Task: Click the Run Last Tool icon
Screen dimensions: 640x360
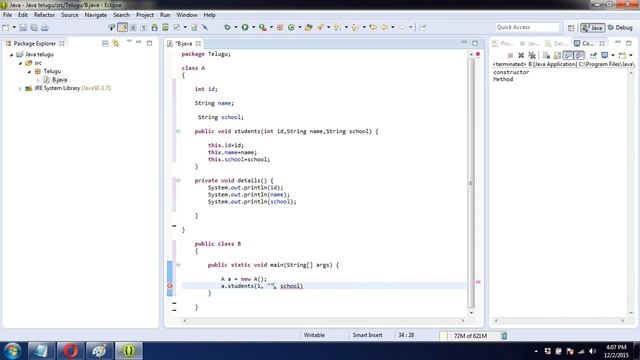Action: pos(263,27)
